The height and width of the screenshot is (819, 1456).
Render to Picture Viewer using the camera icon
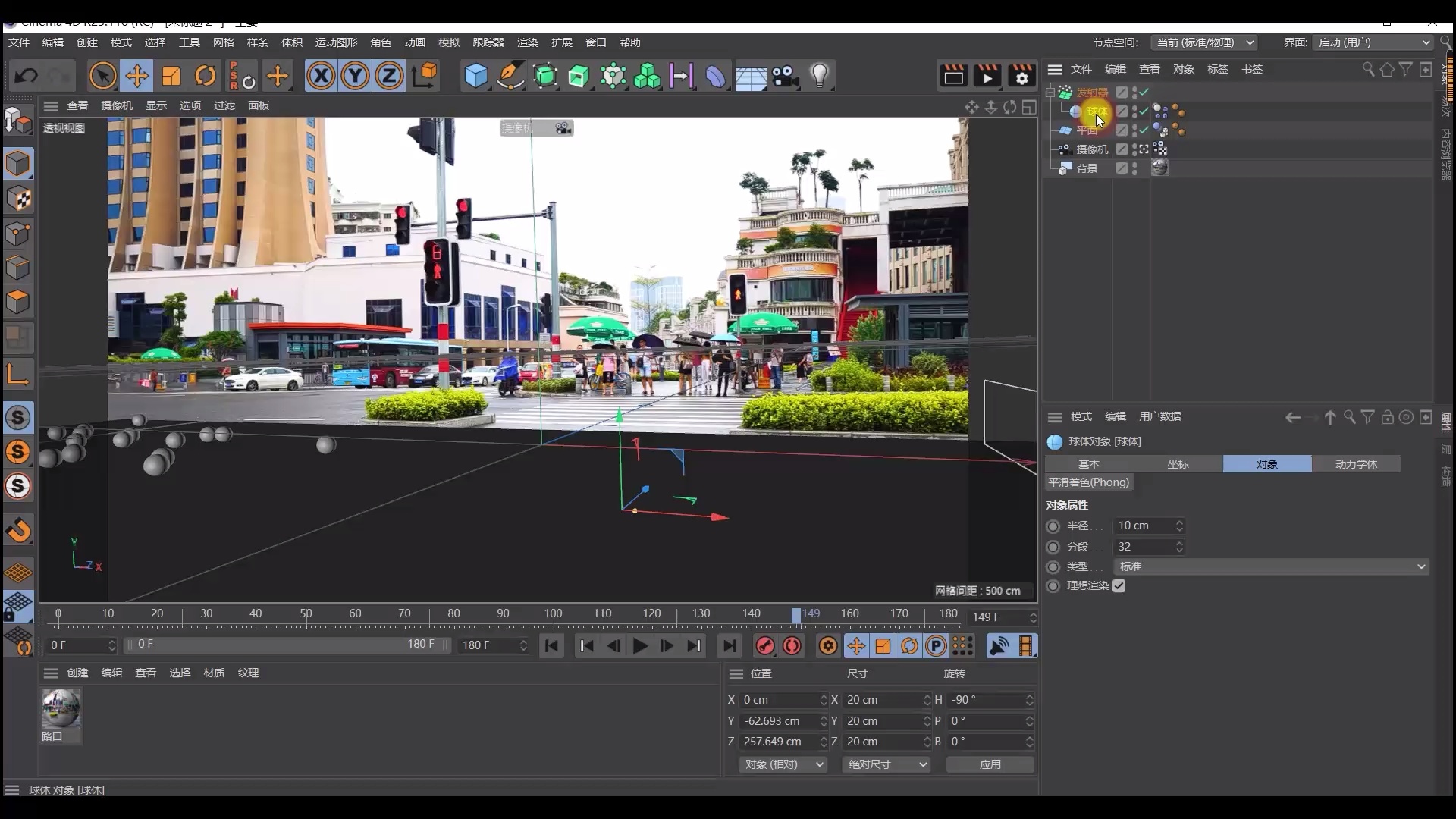[987, 76]
